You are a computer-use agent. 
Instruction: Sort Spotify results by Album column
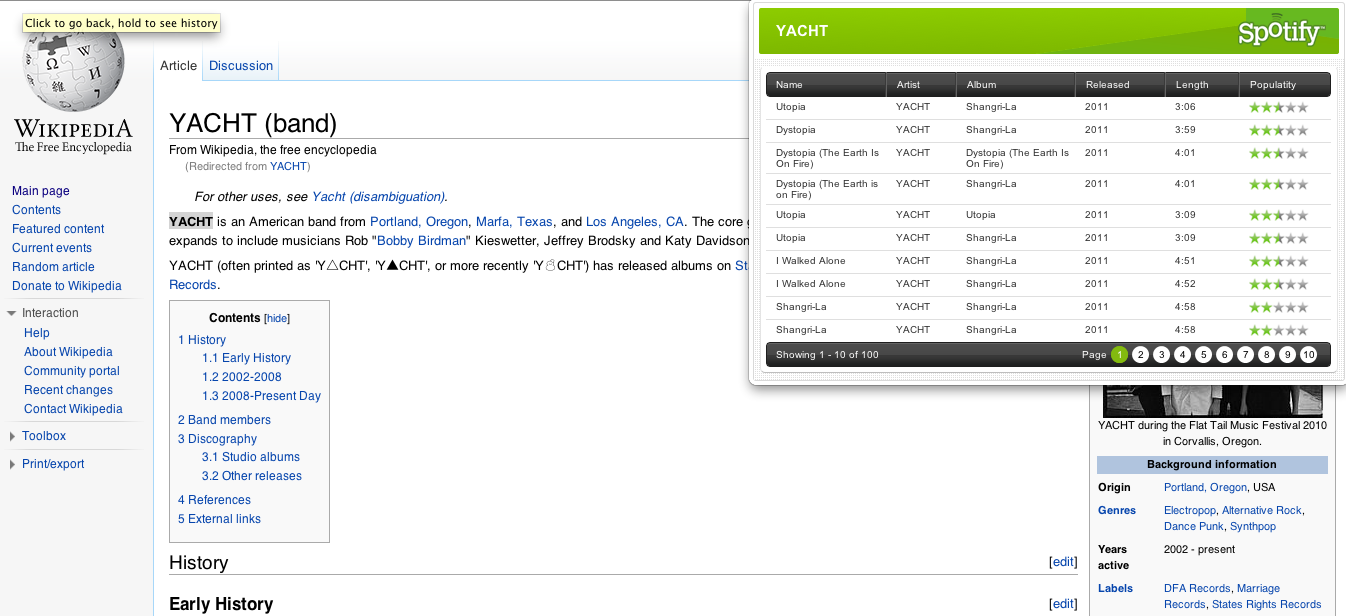click(x=1016, y=85)
